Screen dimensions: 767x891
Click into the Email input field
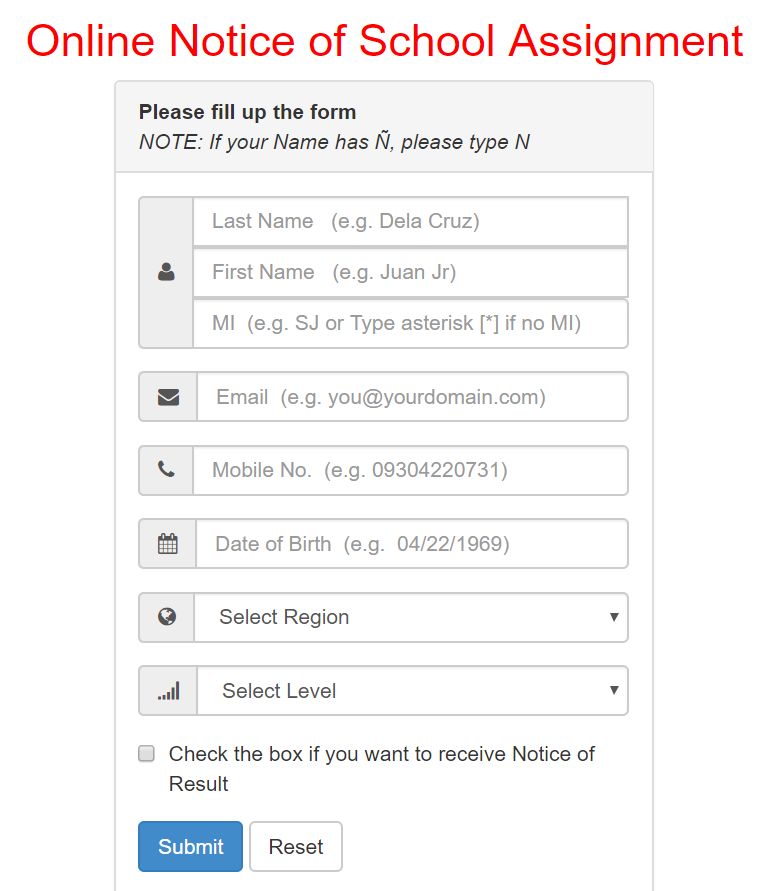coord(412,397)
